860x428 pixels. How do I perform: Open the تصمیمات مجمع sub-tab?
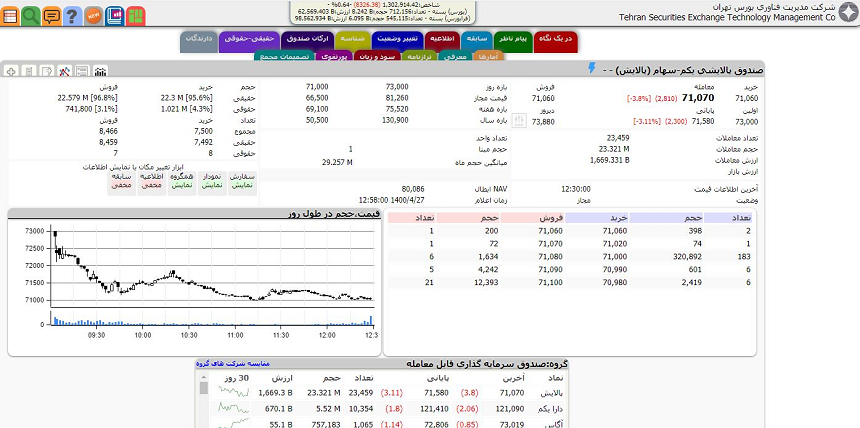285,57
